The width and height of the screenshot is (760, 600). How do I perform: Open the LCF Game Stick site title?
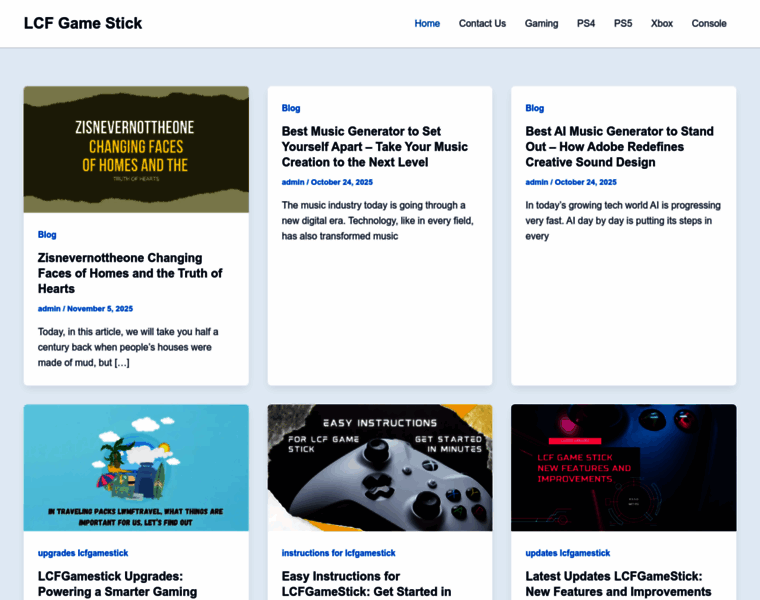pos(83,23)
